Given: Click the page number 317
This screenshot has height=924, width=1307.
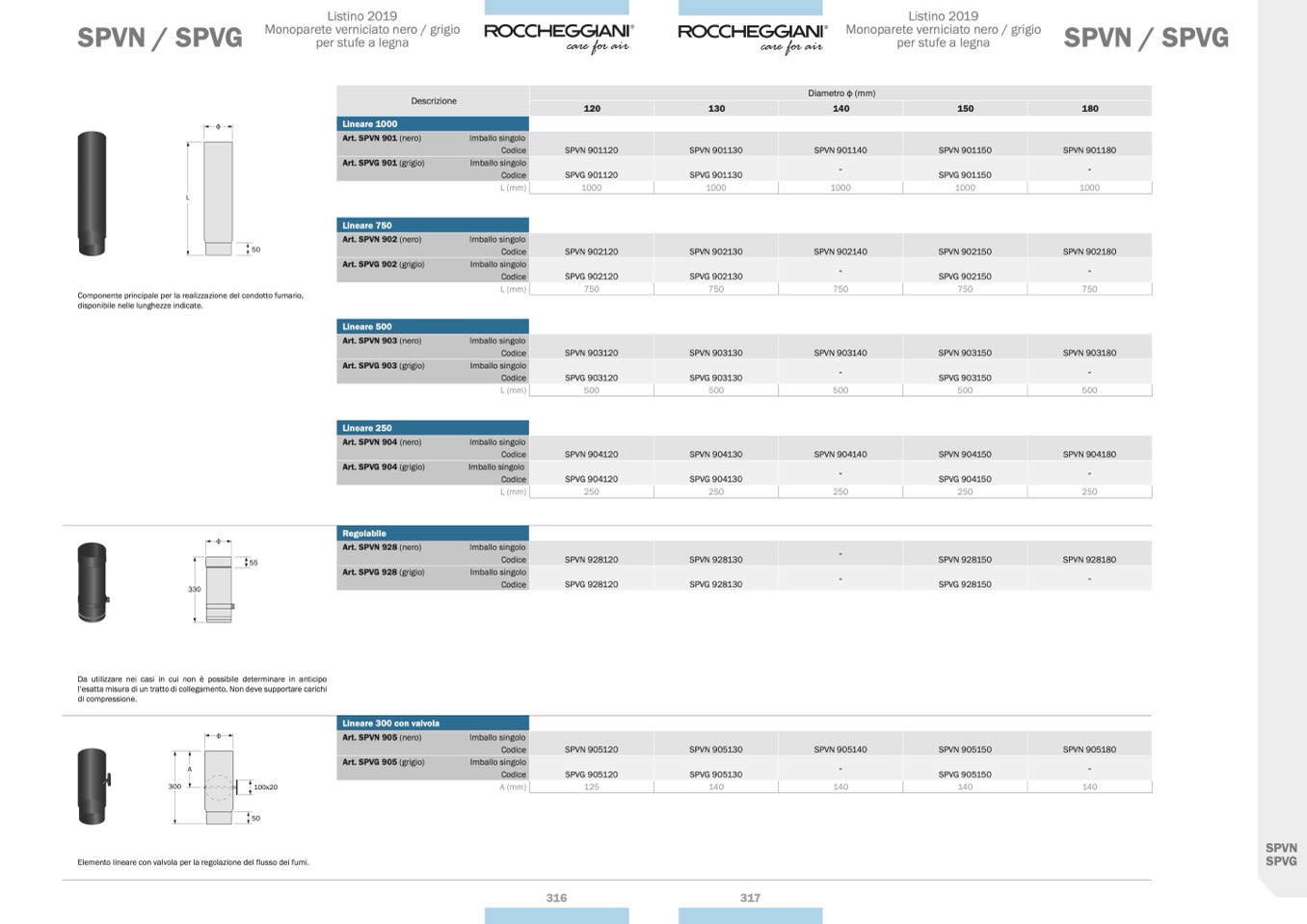Looking at the screenshot, I should coord(750,898).
